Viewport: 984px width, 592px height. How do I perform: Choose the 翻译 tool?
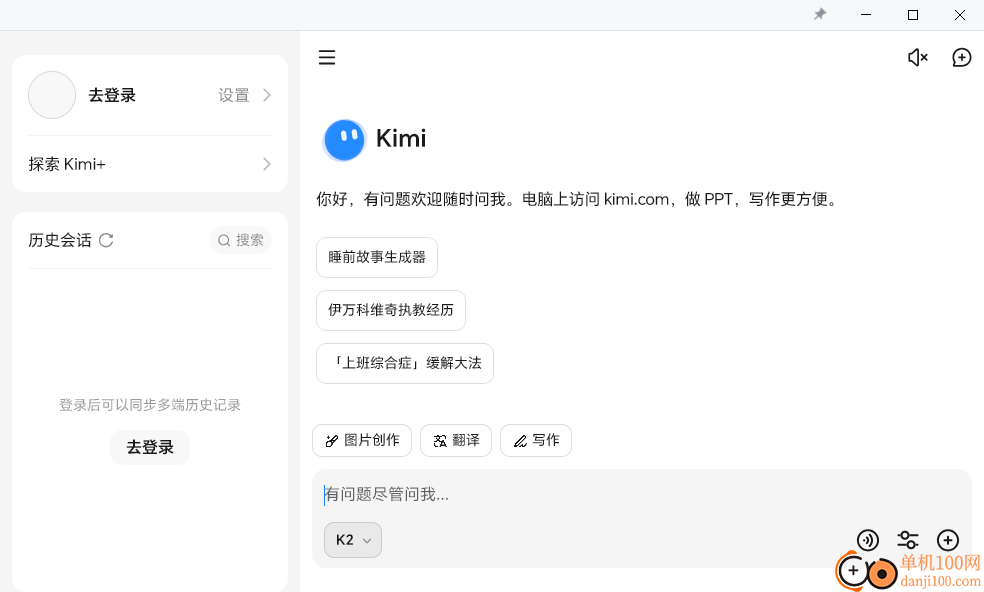456,441
